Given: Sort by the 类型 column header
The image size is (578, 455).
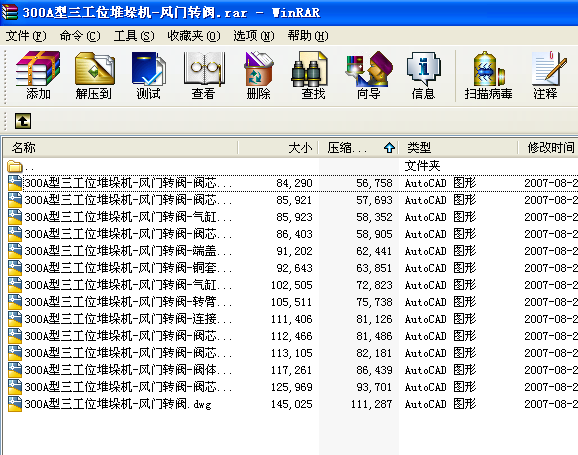Looking at the screenshot, I should coord(458,148).
